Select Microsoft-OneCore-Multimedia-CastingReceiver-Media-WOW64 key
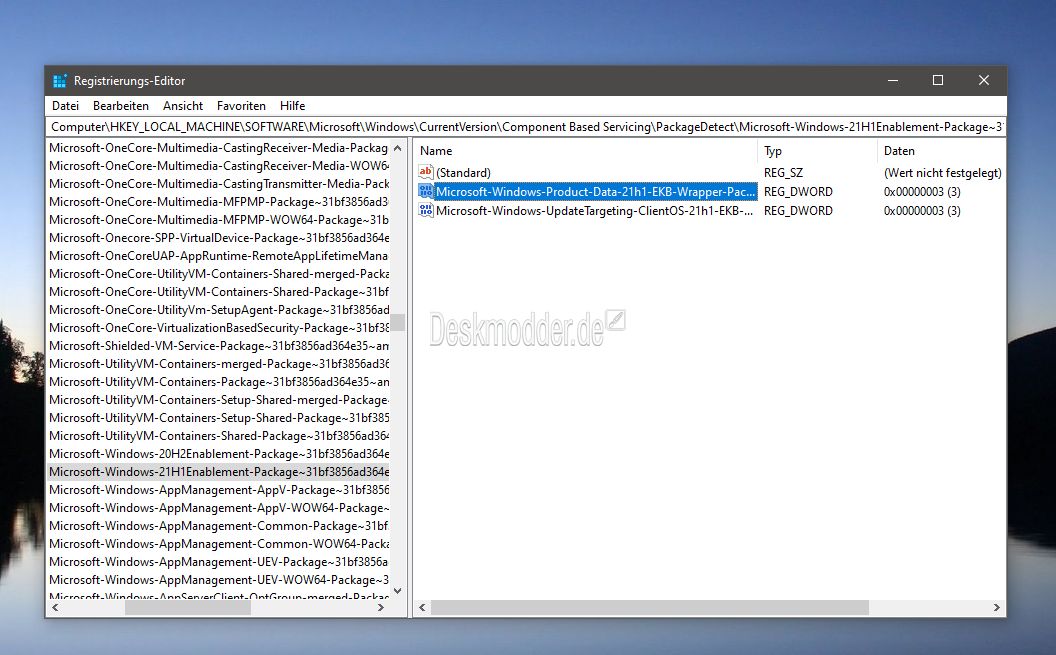 pyautogui.click(x=219, y=166)
